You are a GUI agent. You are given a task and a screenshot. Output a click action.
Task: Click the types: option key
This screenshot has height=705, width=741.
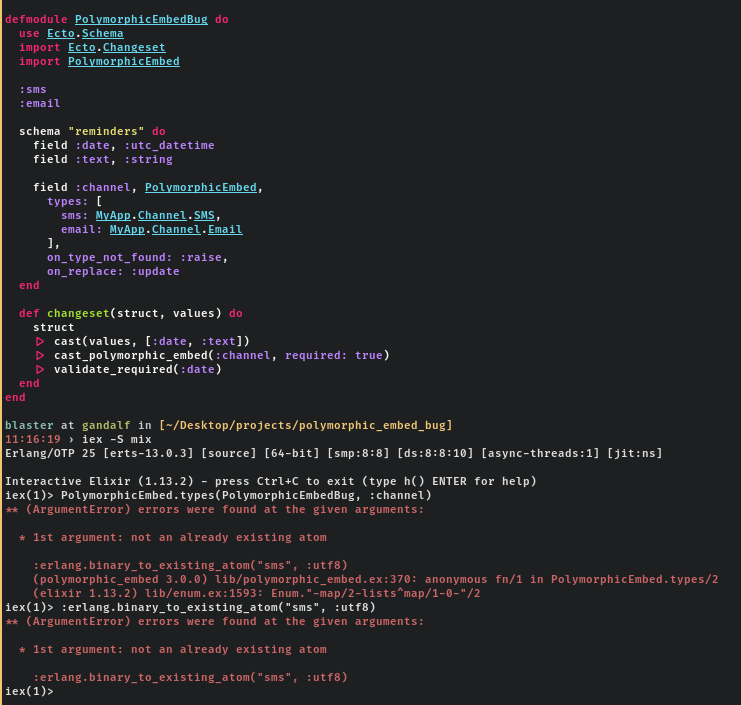68,201
